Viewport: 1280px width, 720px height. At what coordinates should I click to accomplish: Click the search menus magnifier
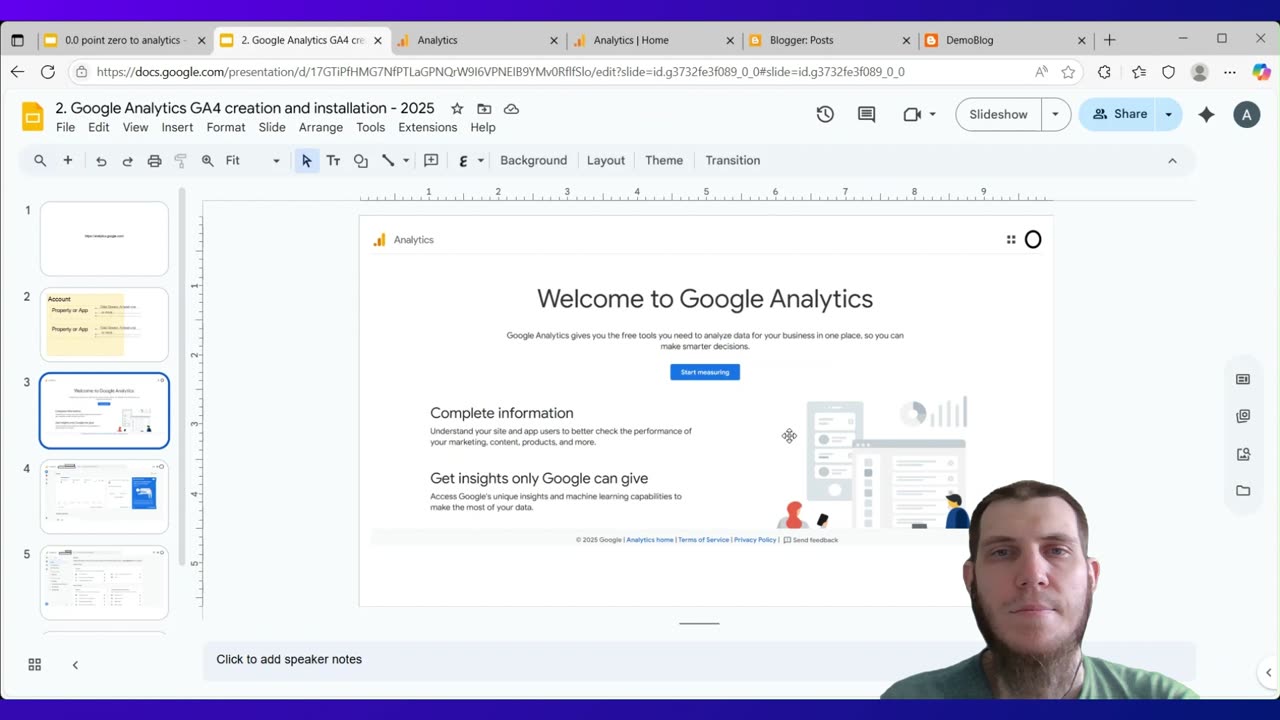point(40,160)
